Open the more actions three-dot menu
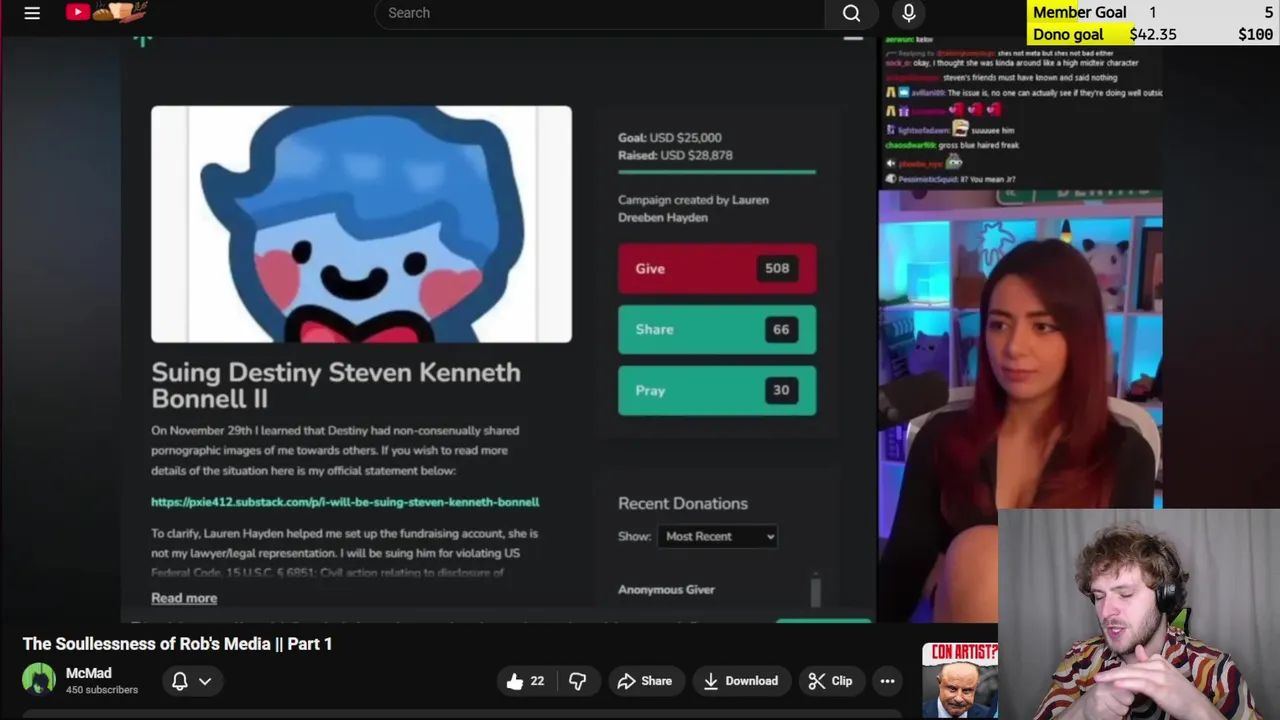The width and height of the screenshot is (1280, 720). (887, 681)
